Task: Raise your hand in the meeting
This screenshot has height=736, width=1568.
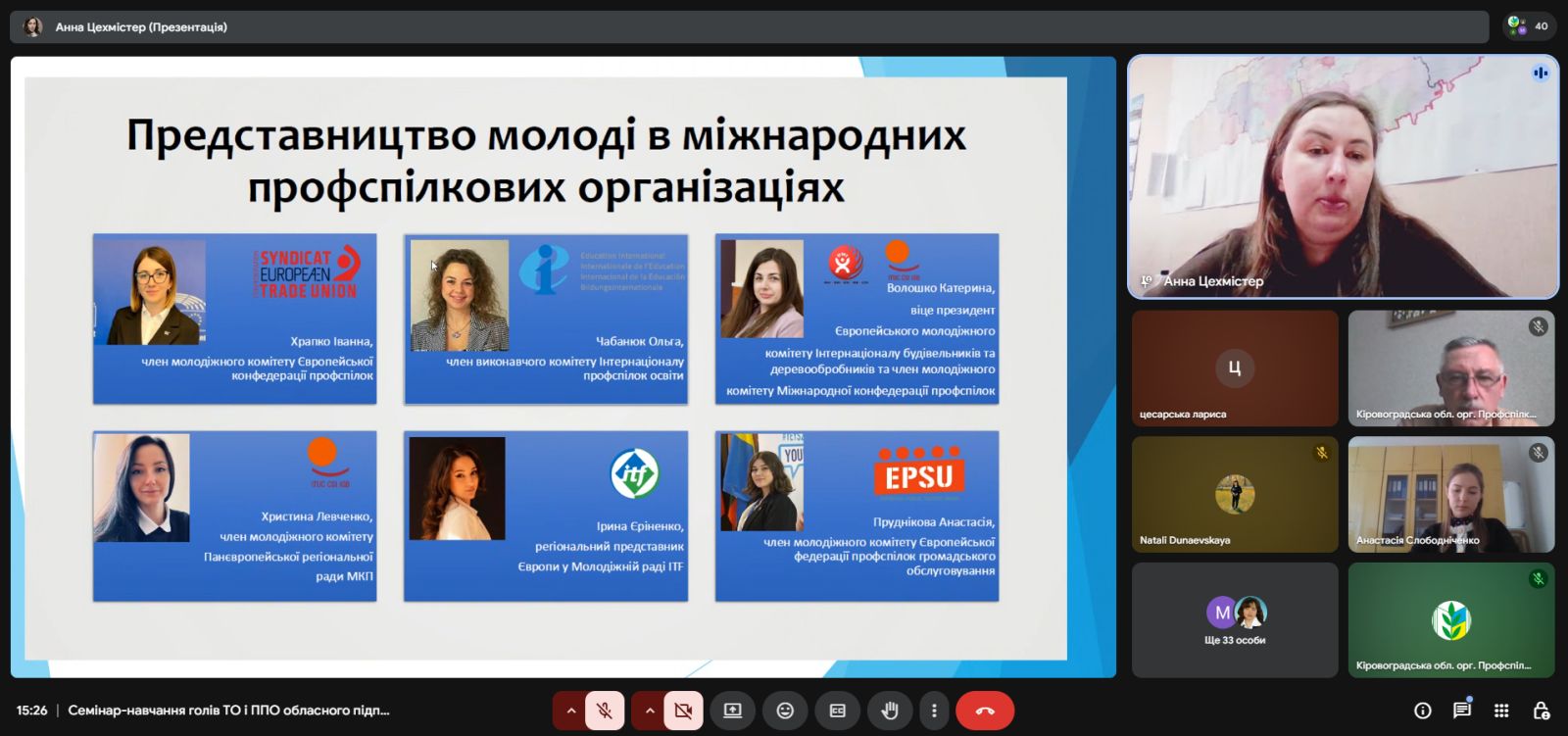Action: pos(890,711)
